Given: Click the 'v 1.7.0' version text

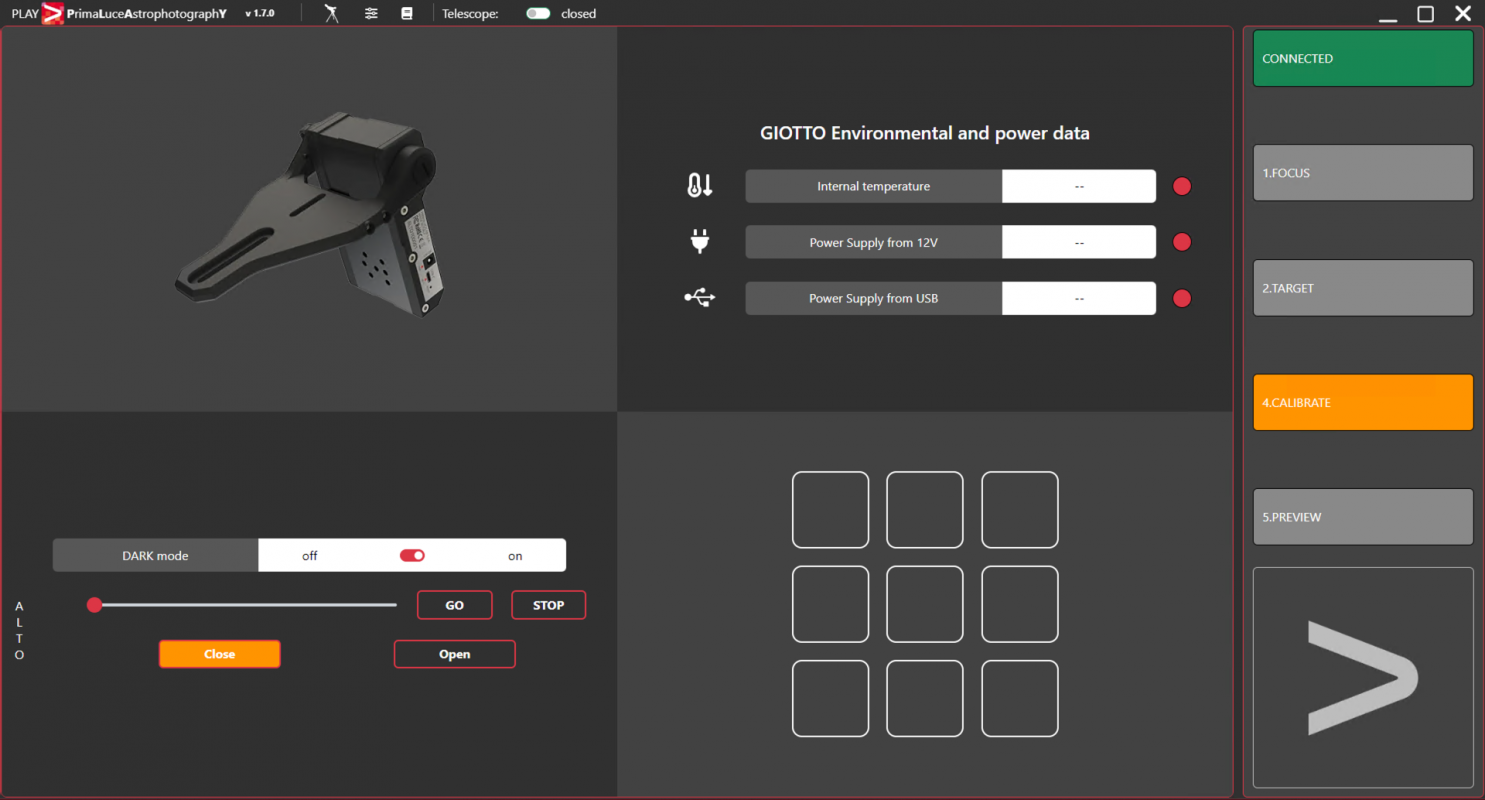Looking at the screenshot, I should (260, 14).
